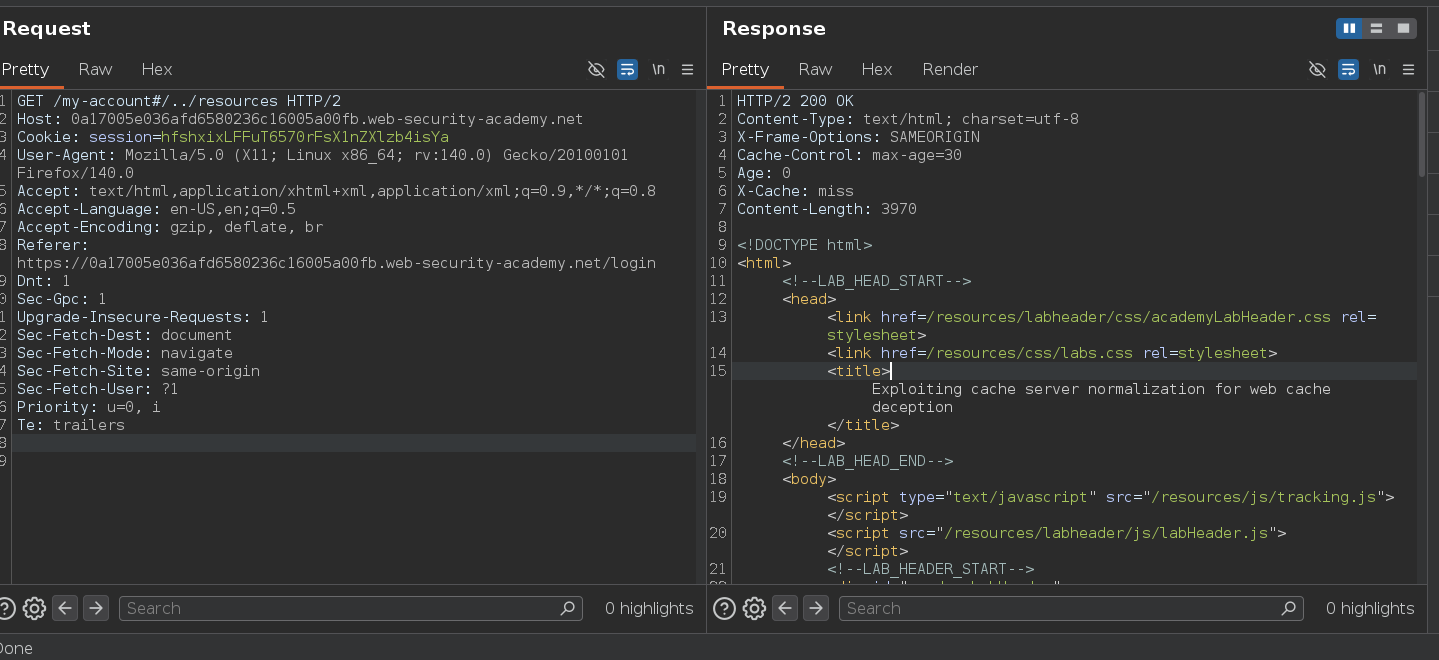Click the LAB_HEAD_START comment line
The width and height of the screenshot is (1439, 660).
pos(876,281)
